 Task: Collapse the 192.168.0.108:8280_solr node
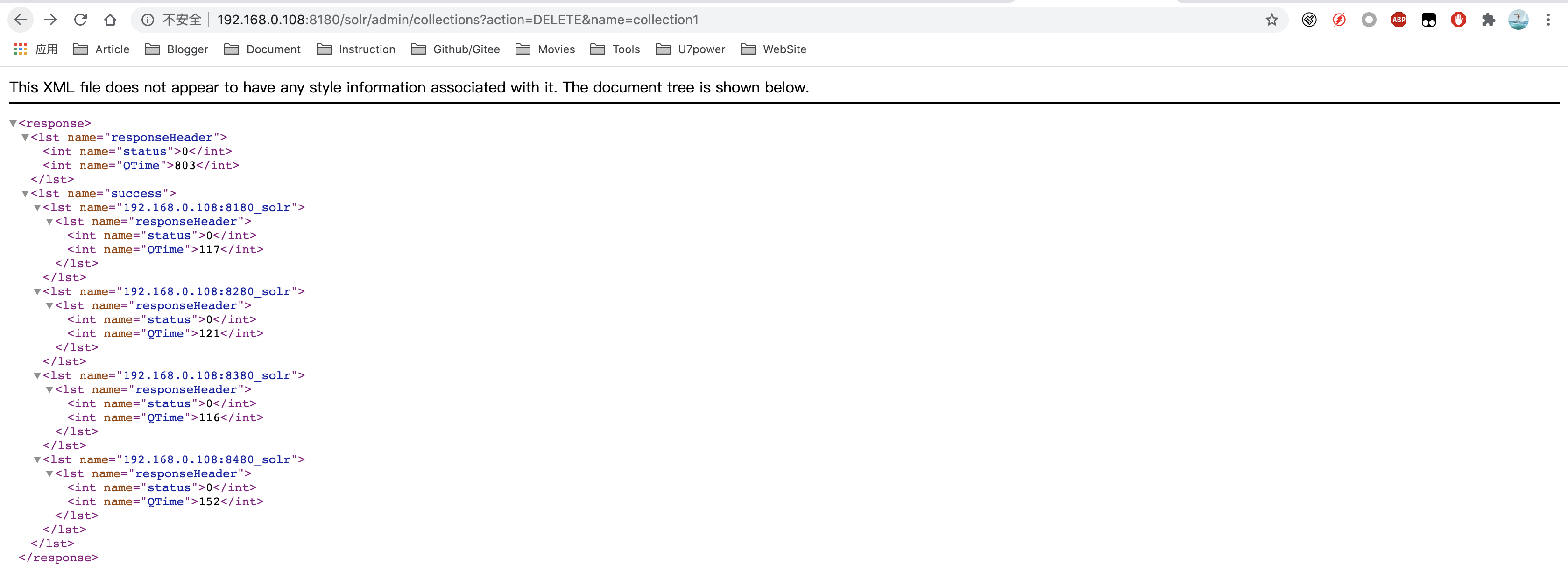tap(37, 292)
